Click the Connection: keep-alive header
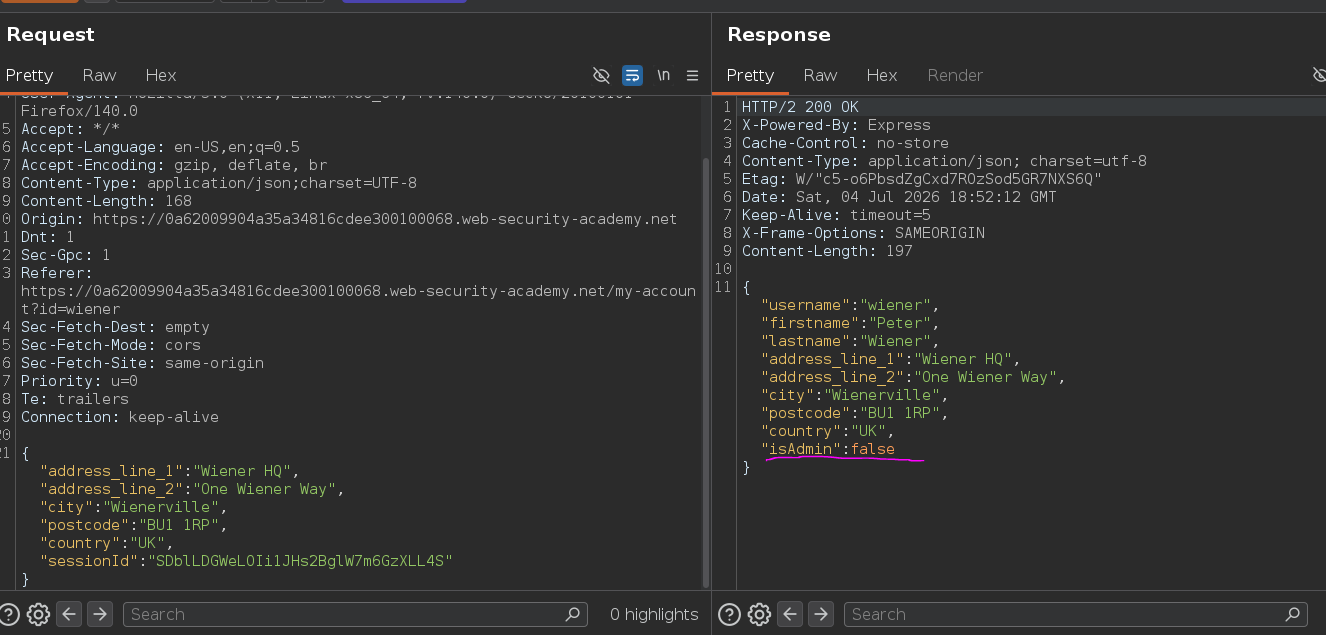 coord(120,417)
